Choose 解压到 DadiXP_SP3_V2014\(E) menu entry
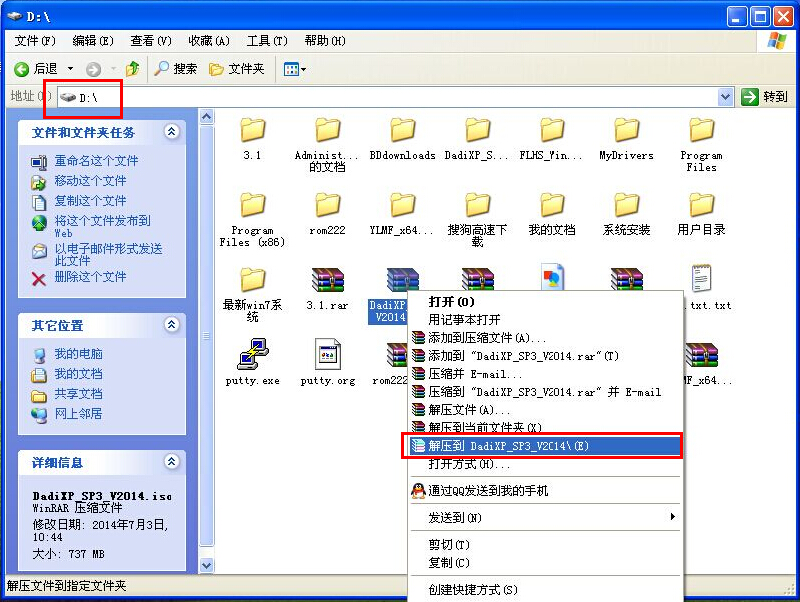Image resolution: width=800 pixels, height=602 pixels. tap(545, 445)
